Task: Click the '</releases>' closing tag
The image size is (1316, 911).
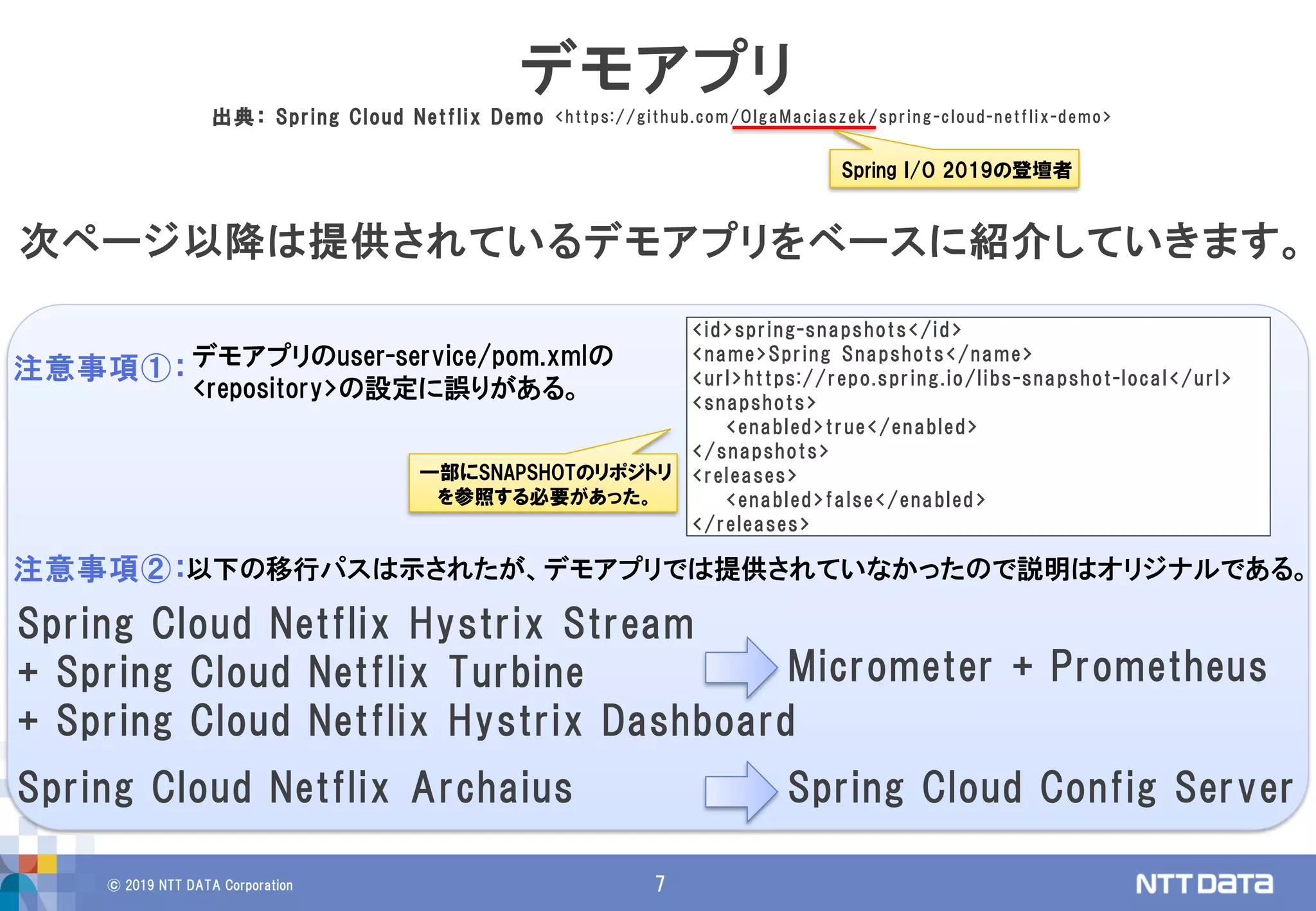Action: coord(751,524)
